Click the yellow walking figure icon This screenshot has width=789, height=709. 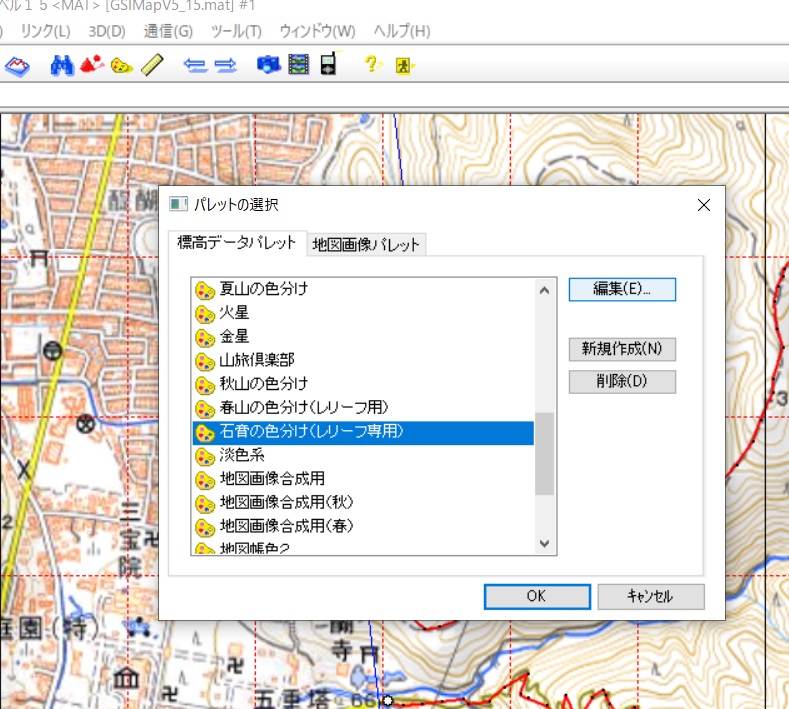pos(403,66)
